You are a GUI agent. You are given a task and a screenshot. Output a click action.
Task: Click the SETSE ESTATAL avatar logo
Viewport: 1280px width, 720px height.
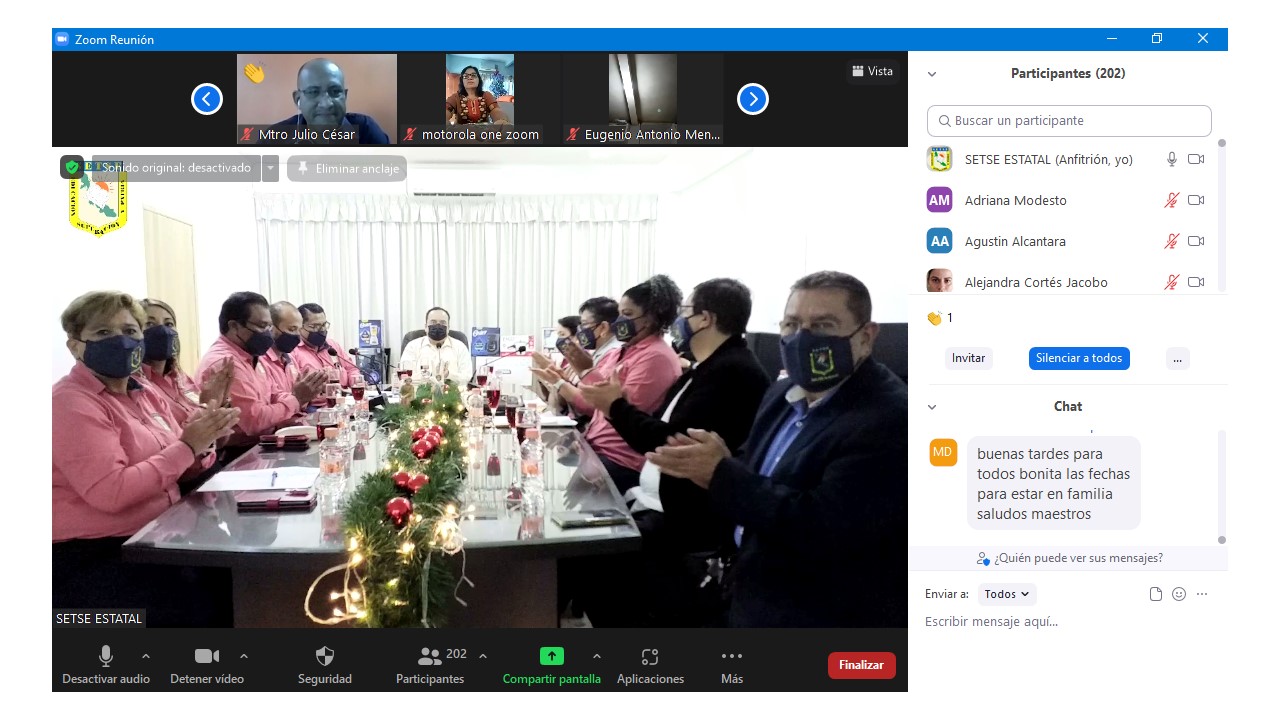click(939, 159)
